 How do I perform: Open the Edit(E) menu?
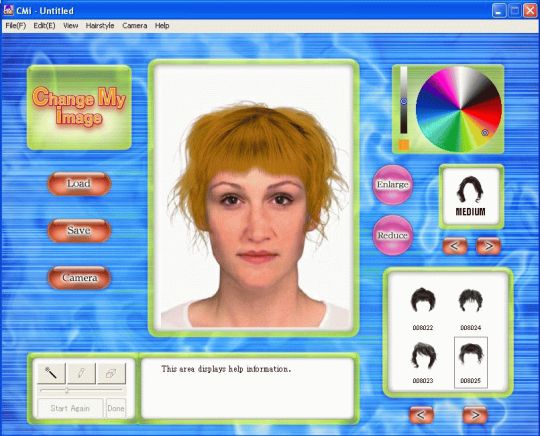44,25
